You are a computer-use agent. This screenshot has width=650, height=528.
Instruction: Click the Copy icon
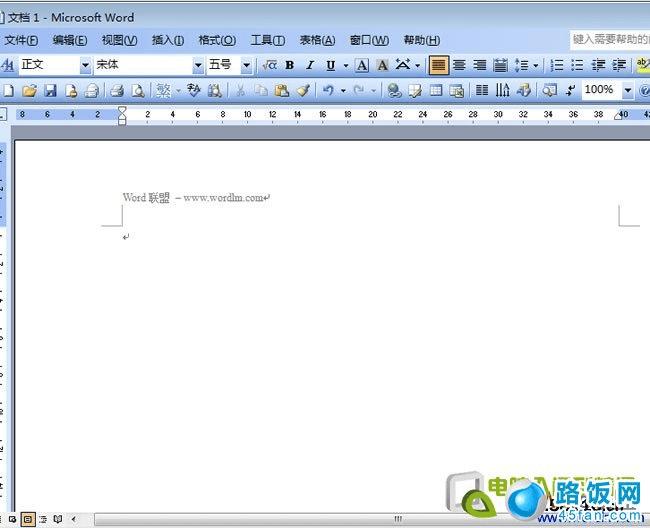pos(261,90)
